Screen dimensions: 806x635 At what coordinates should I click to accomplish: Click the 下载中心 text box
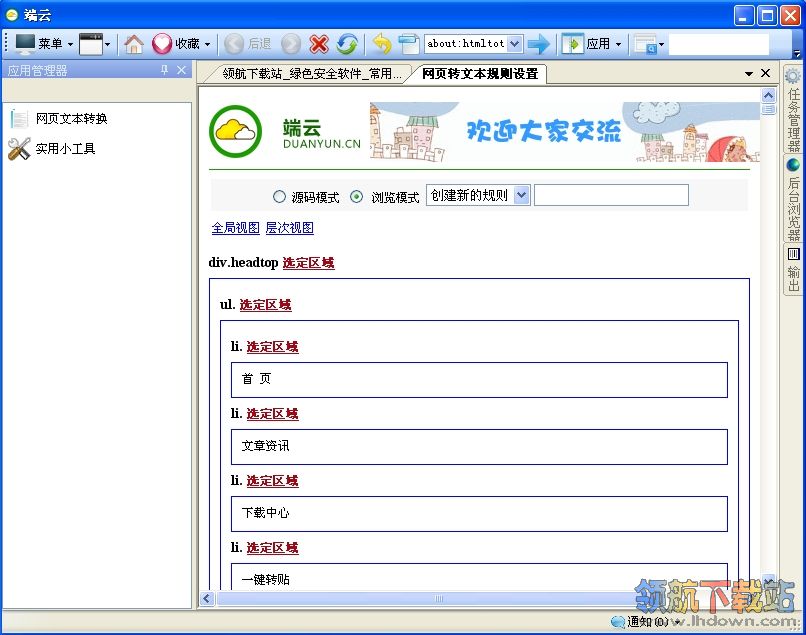coord(479,514)
